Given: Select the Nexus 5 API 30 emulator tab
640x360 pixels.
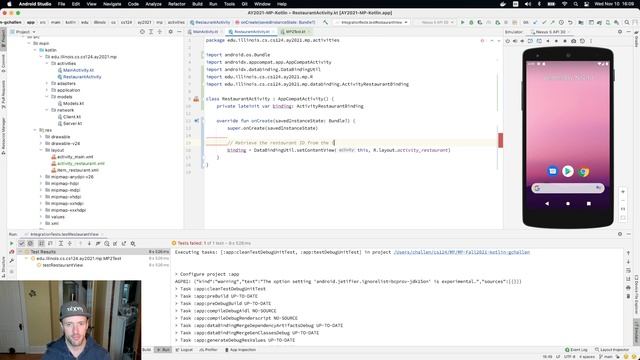Looking at the screenshot, I should pos(550,31).
